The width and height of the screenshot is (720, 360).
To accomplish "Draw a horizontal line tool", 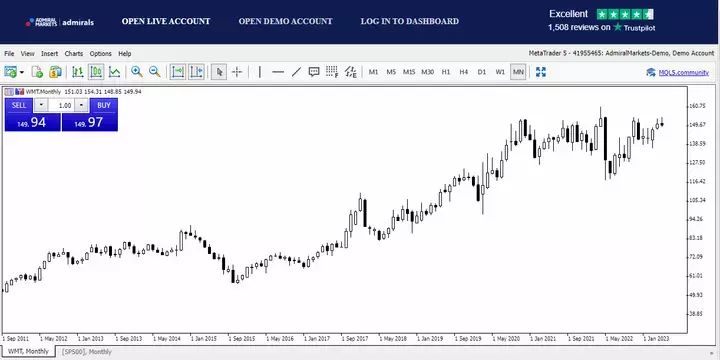I will [x=278, y=72].
